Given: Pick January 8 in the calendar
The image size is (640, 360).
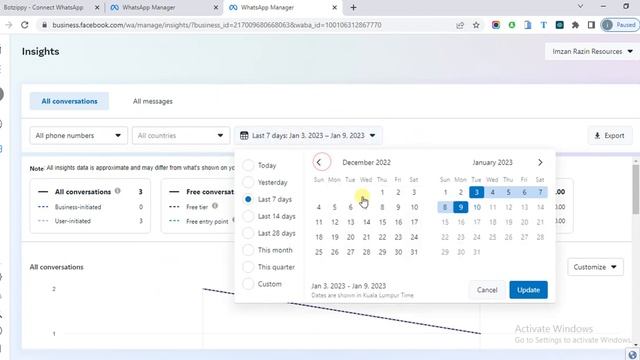Looking at the screenshot, I should (x=445, y=207).
